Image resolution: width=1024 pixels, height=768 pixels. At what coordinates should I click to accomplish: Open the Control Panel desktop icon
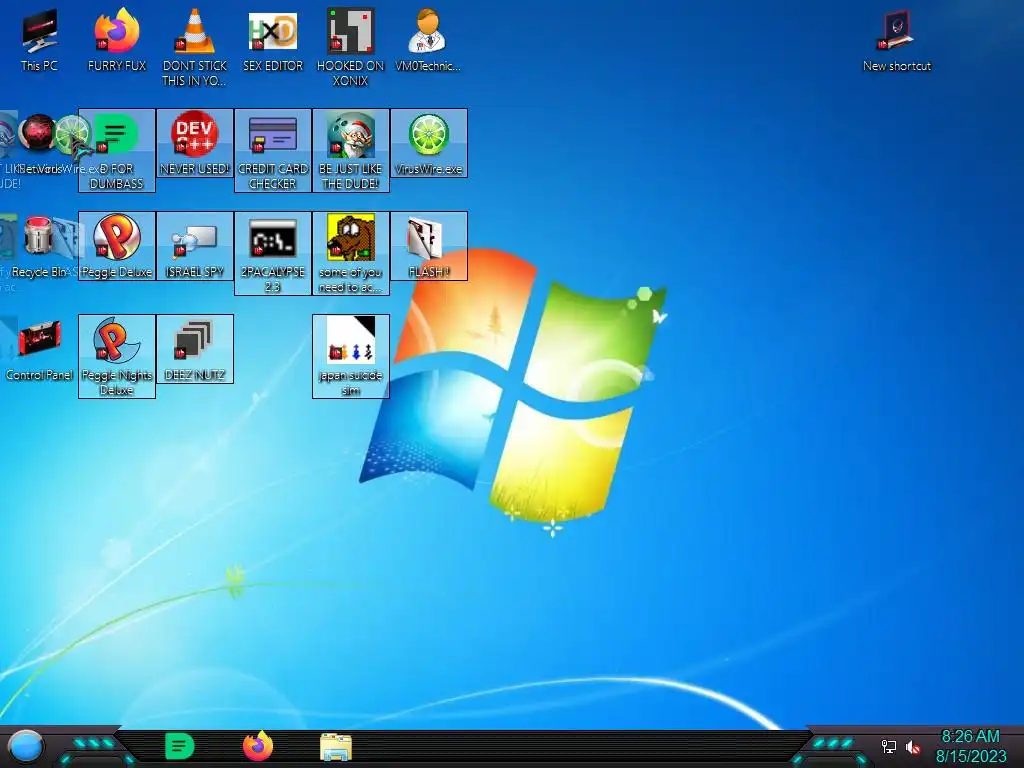[x=39, y=349]
